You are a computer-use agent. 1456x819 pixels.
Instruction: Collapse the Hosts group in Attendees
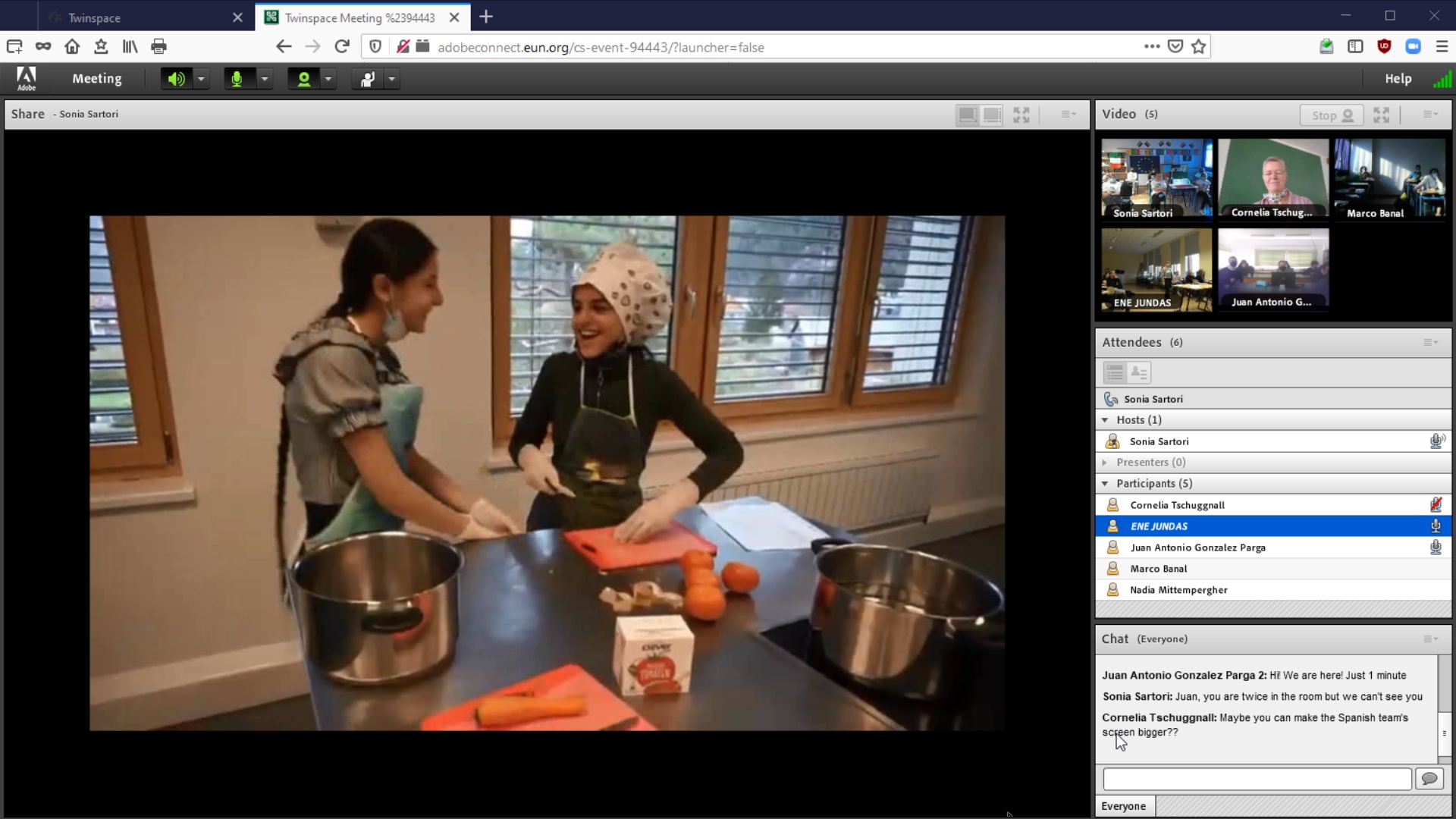1105,420
